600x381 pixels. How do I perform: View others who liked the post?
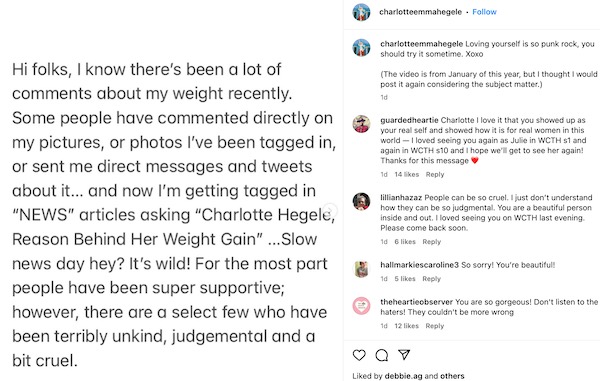[452, 376]
